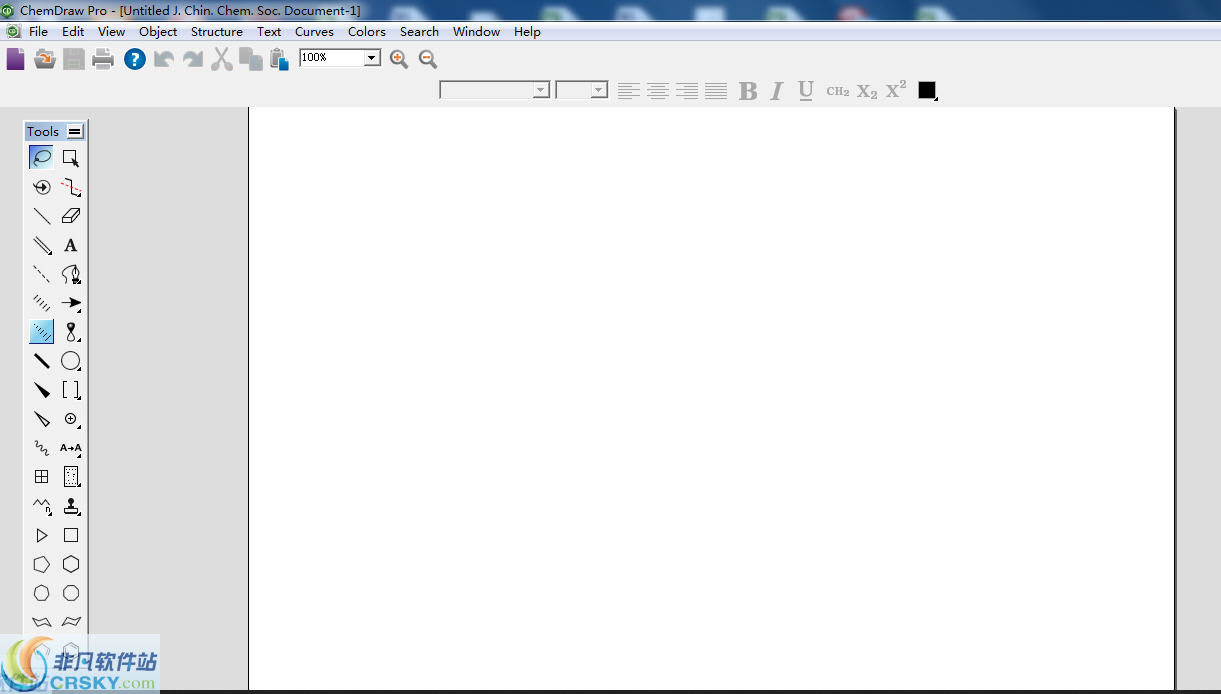Set text alignment to center
Viewport: 1221px width, 694px height.
(x=657, y=91)
